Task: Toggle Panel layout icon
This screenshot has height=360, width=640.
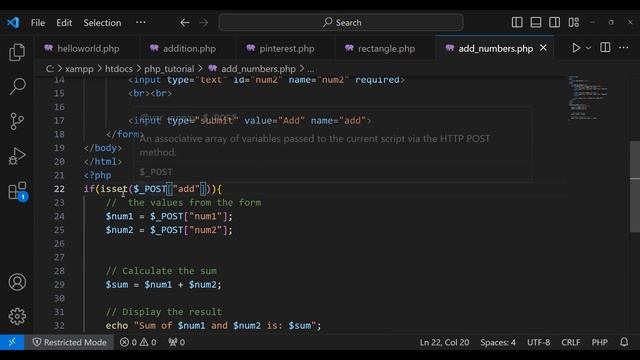Action: (x=536, y=22)
